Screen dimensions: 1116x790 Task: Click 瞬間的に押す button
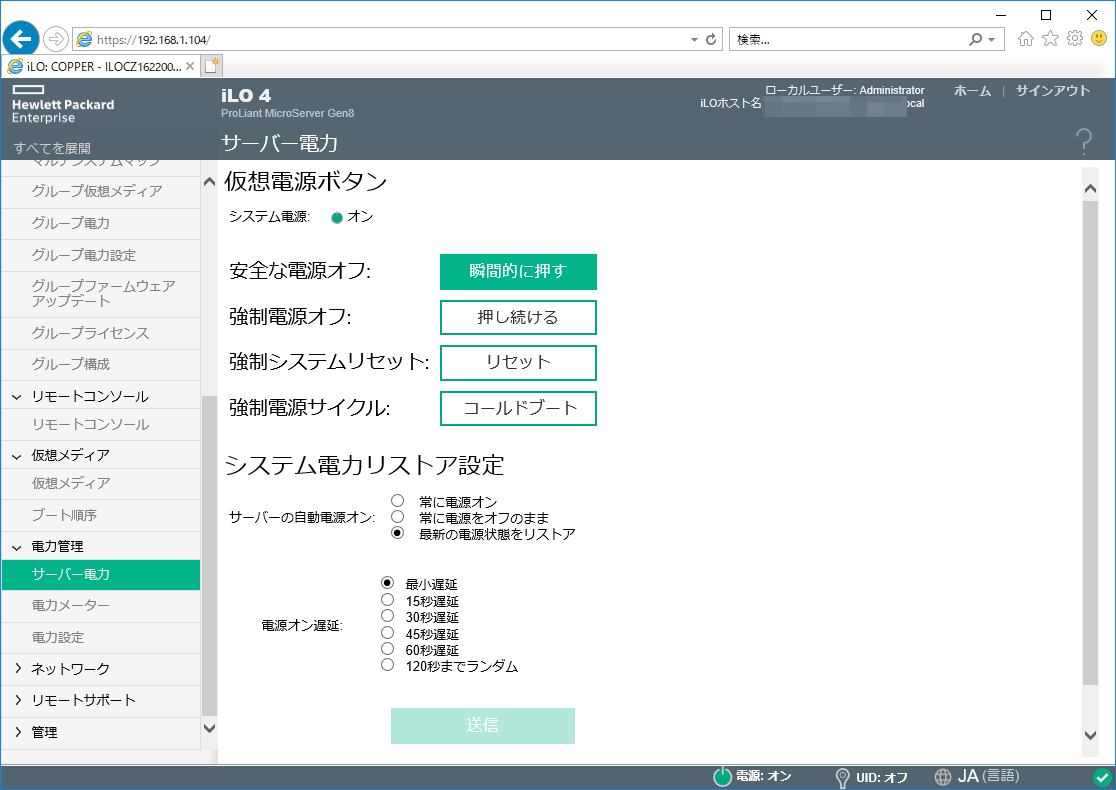pos(518,272)
